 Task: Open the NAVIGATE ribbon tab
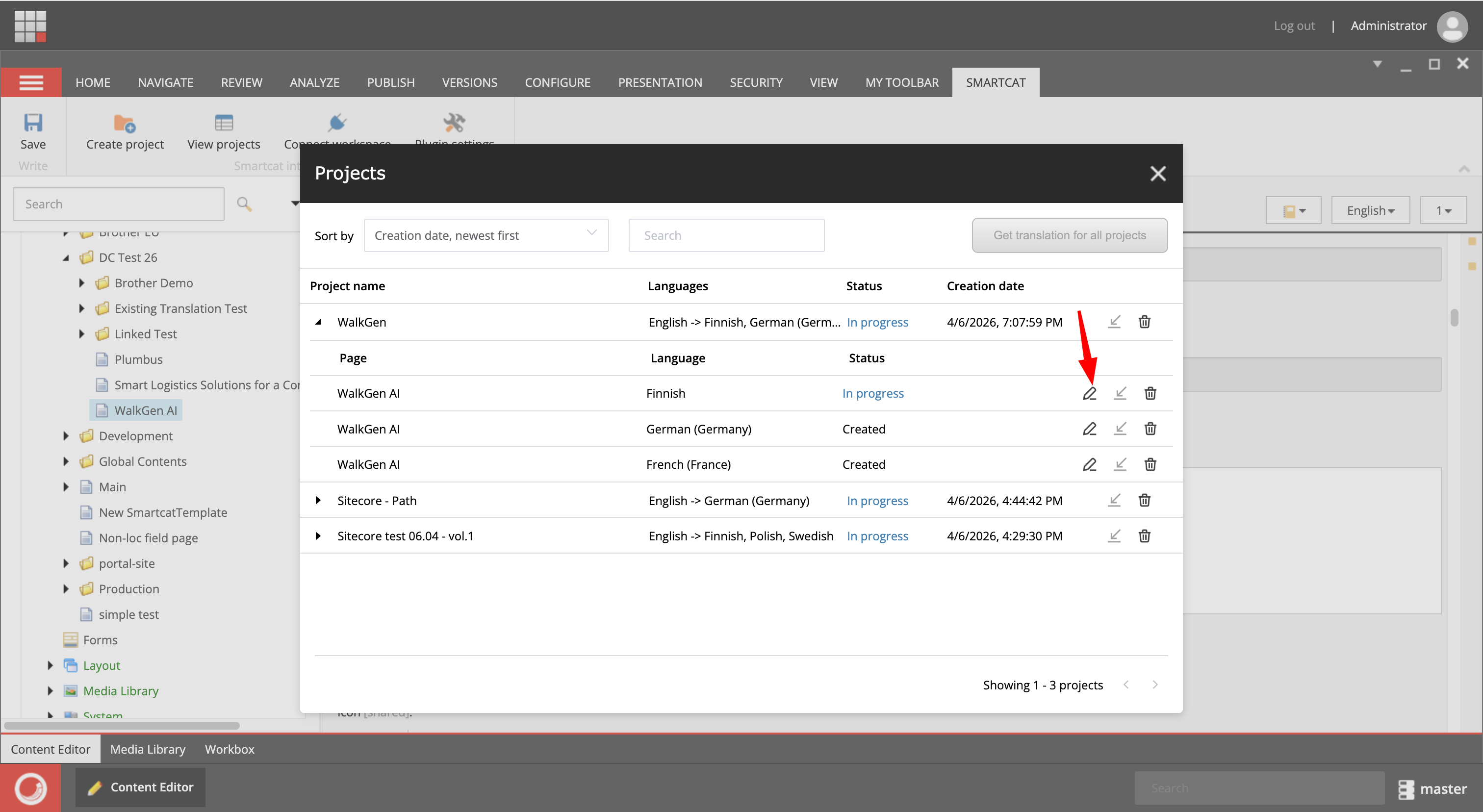(x=165, y=82)
